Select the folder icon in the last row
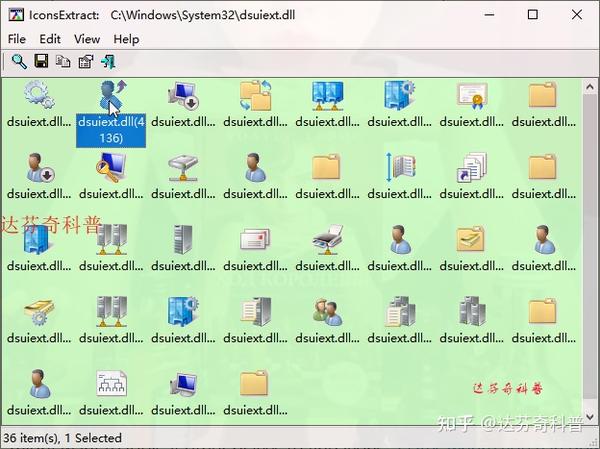This screenshot has width=600, height=449. tap(254, 383)
